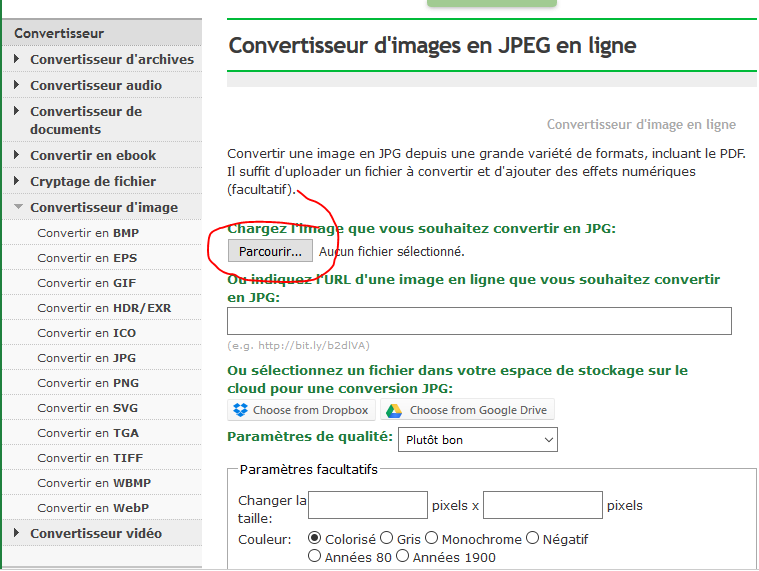This screenshot has height=571, width=759.
Task: Select the Monochrome color option
Action: click(x=431, y=538)
